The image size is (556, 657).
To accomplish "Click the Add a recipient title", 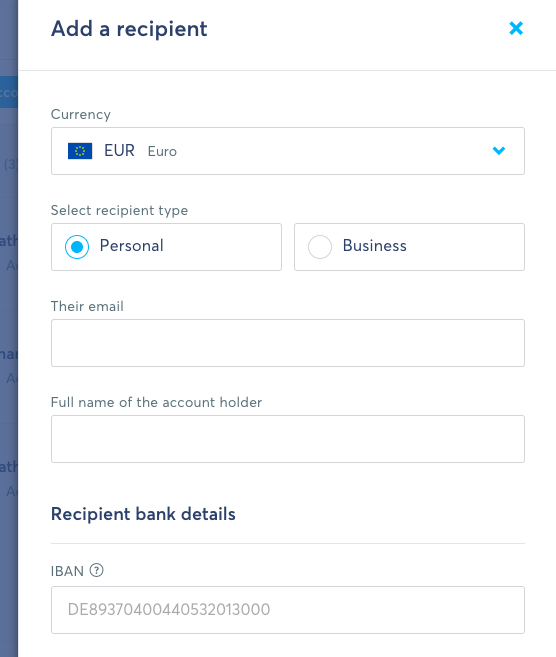I will click(x=129, y=29).
